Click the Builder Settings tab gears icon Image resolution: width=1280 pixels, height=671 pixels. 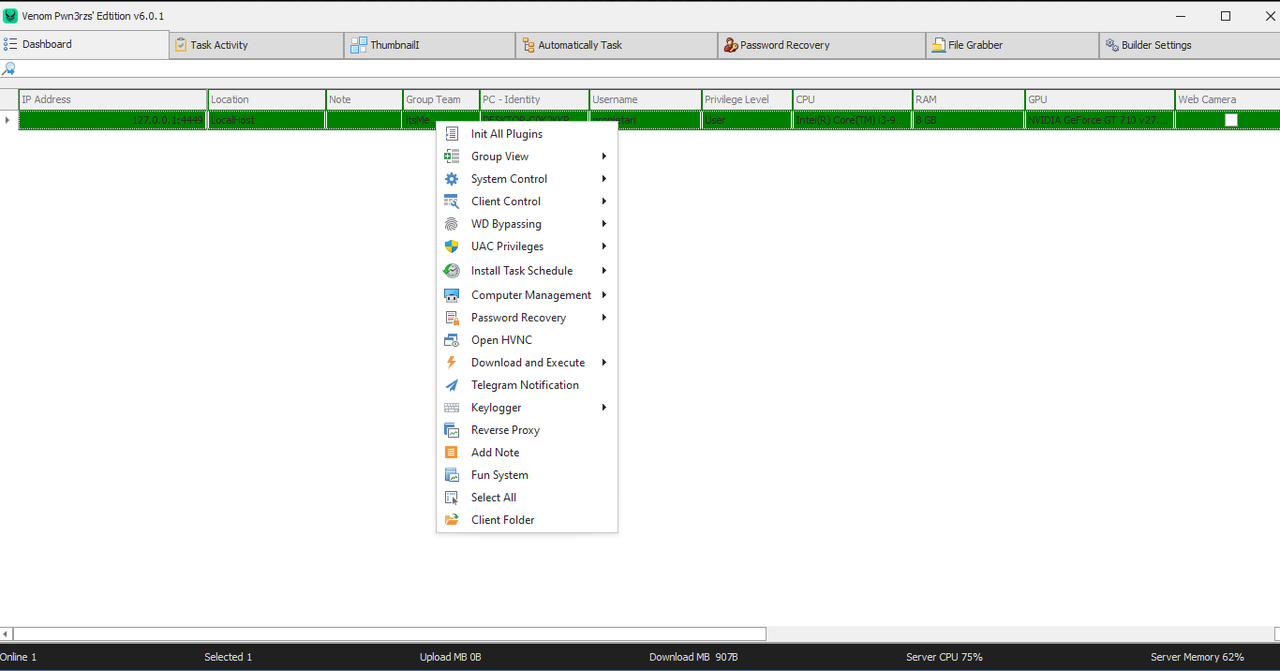[1111, 45]
